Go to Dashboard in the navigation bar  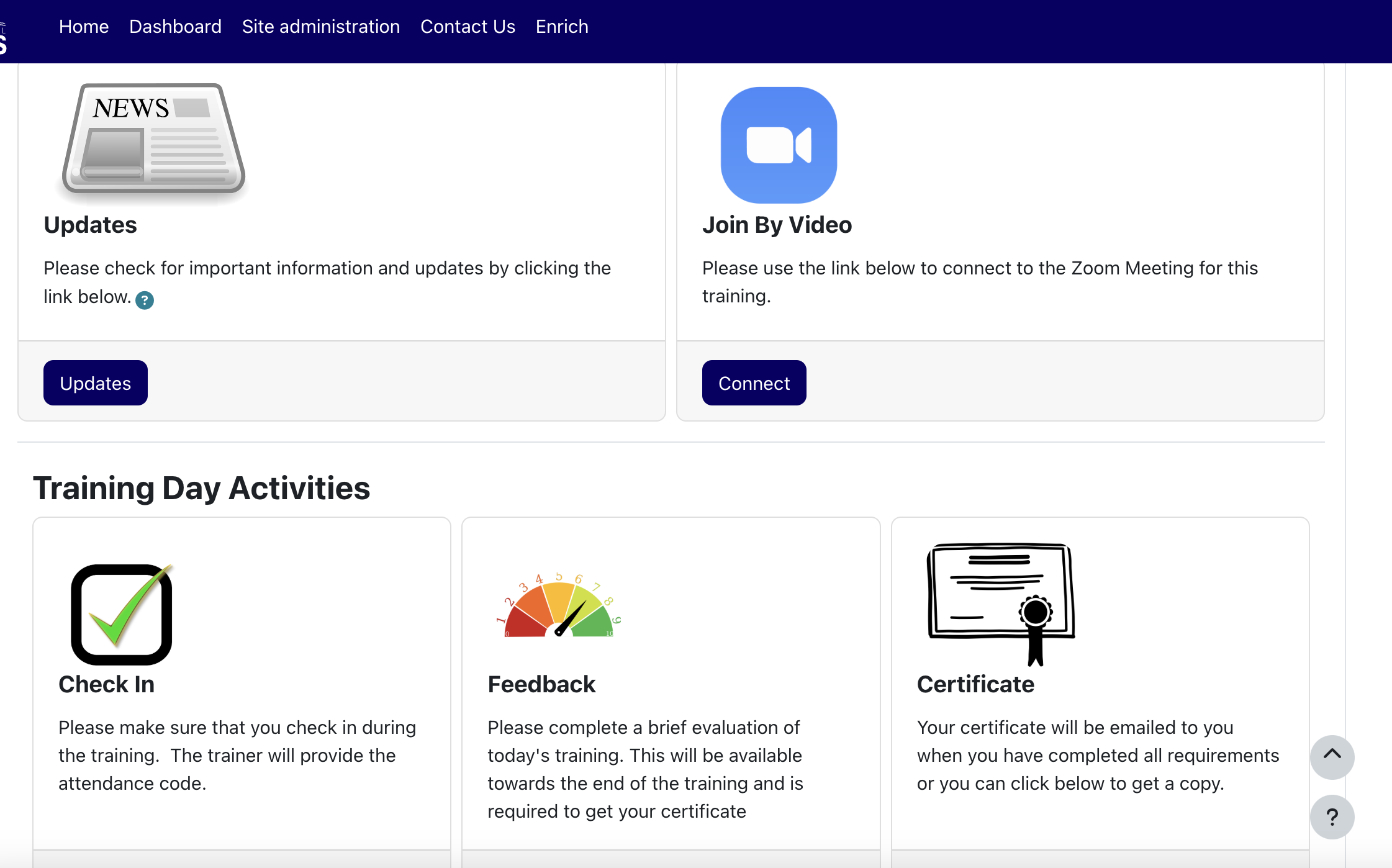click(x=175, y=27)
